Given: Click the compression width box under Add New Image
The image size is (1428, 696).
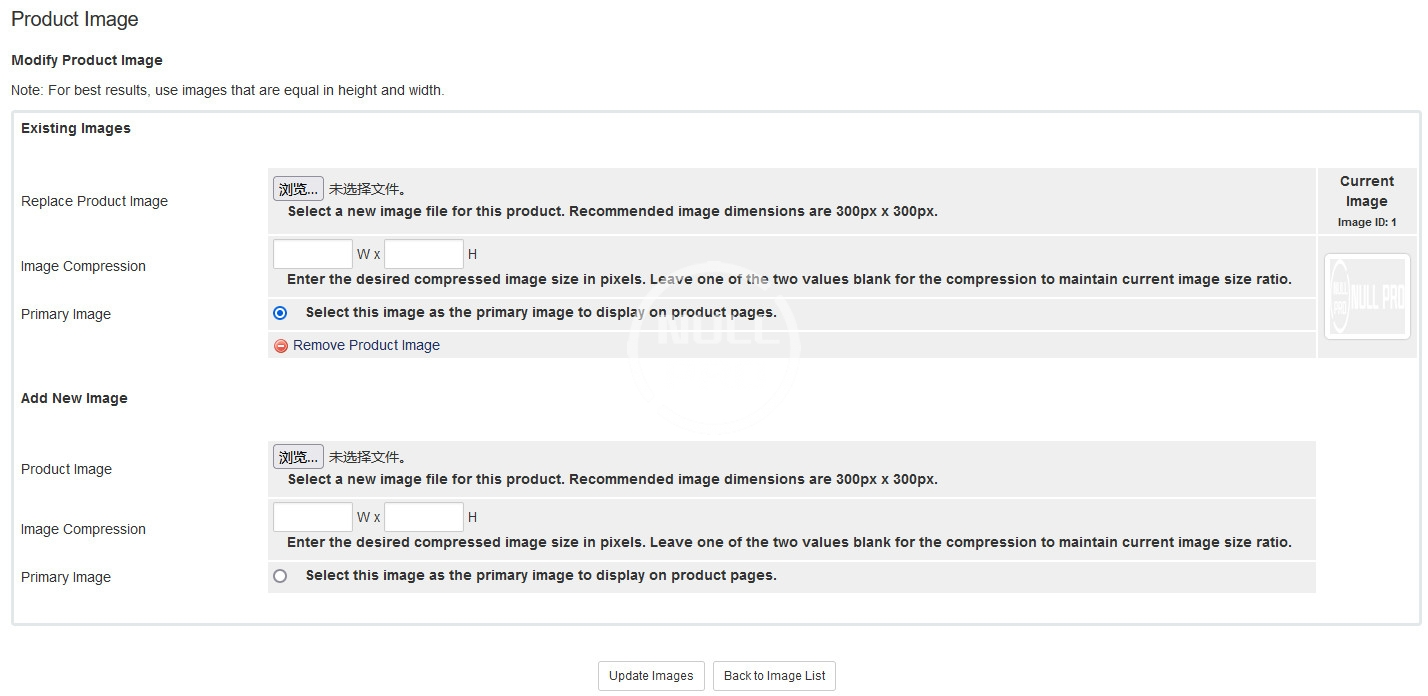Looking at the screenshot, I should click(313, 517).
